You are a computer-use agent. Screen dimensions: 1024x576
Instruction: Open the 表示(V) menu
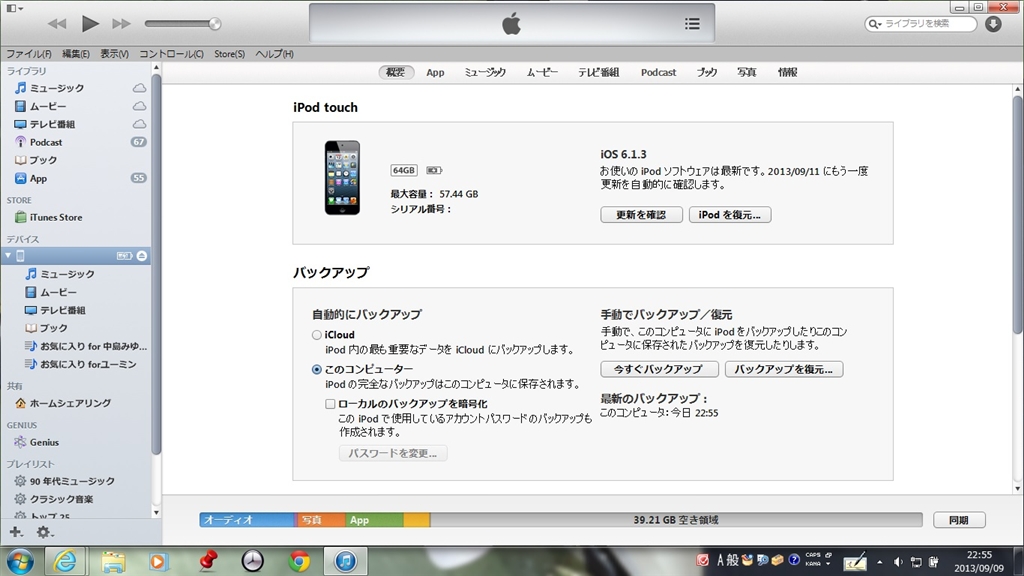coord(114,54)
